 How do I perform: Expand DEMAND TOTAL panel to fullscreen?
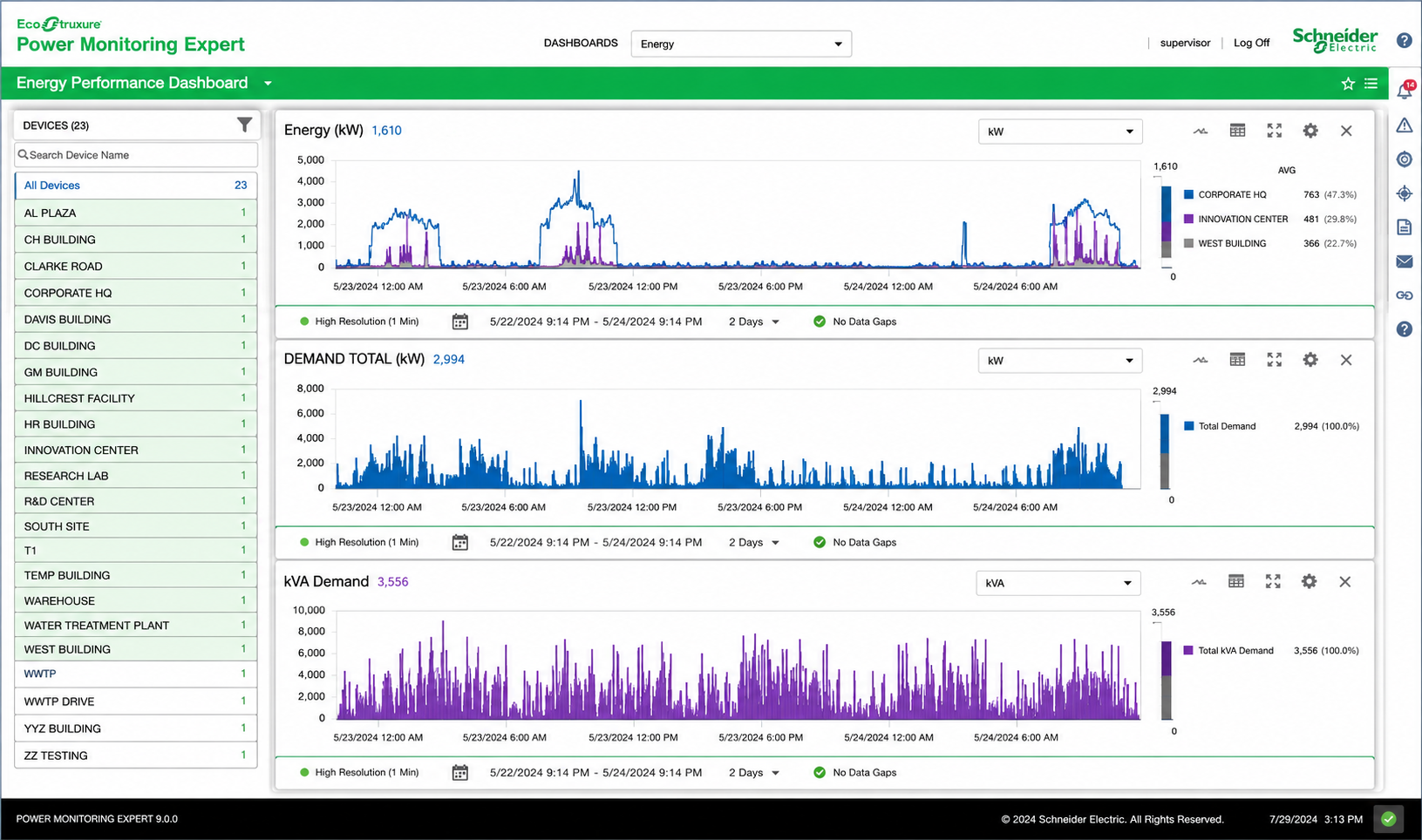tap(1274, 360)
